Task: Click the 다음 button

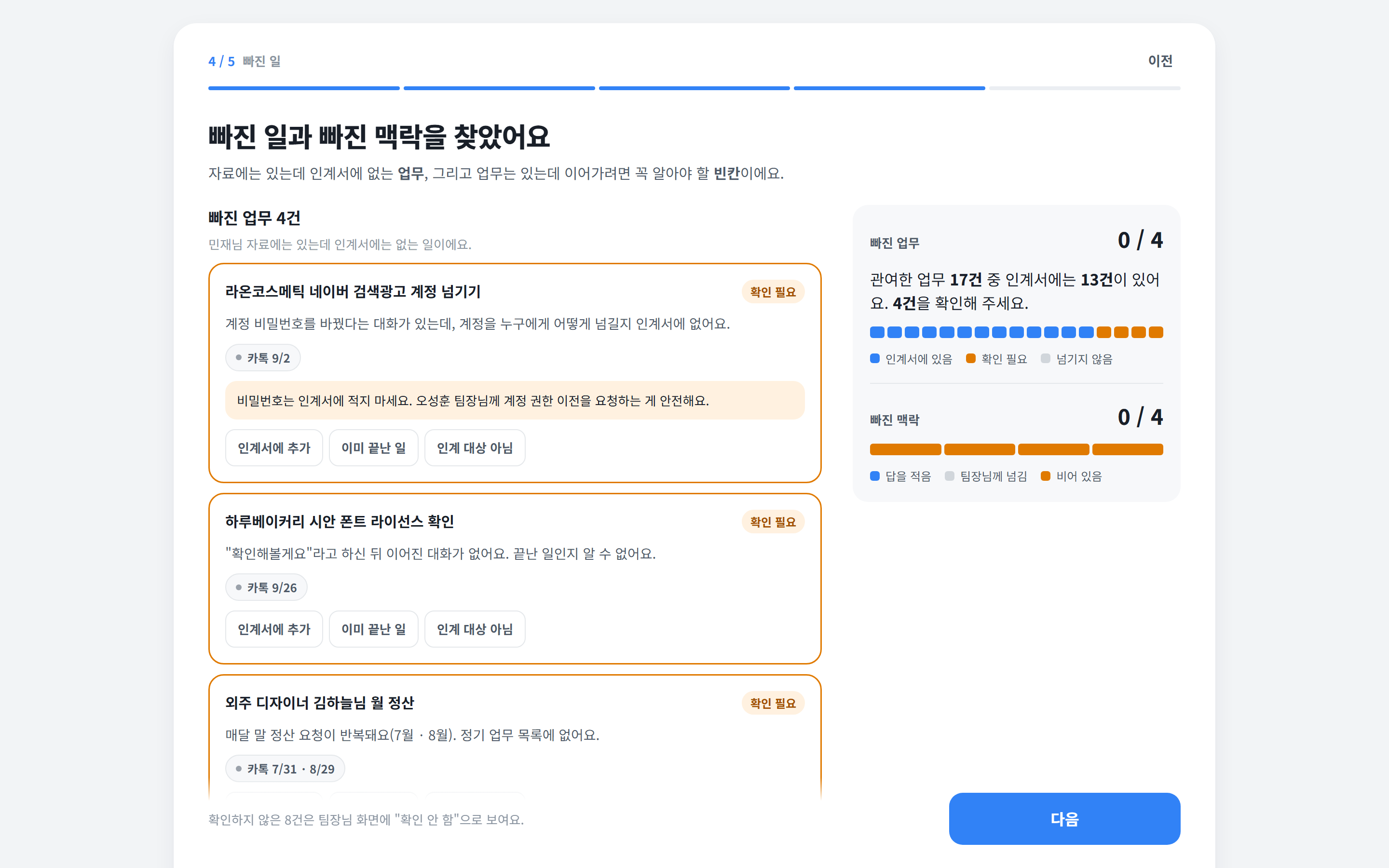Action: [1064, 819]
